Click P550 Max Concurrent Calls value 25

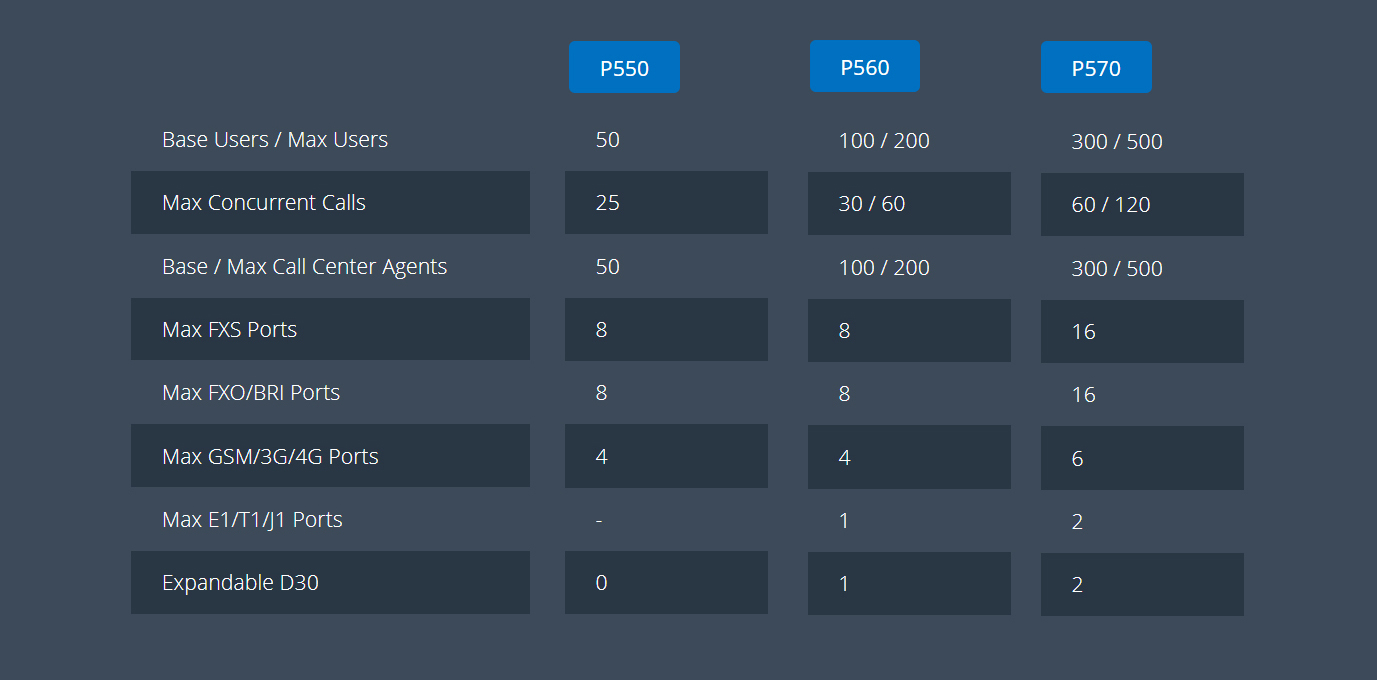tap(608, 203)
